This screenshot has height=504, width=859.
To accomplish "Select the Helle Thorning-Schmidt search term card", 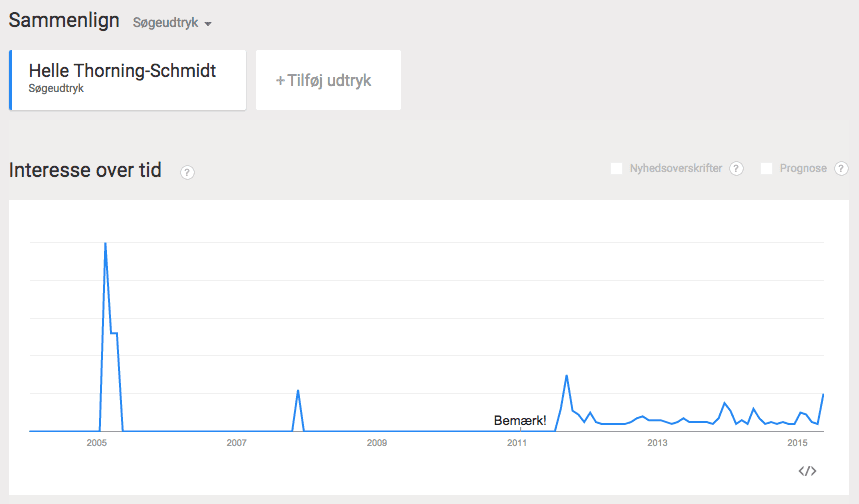I will [128, 79].
